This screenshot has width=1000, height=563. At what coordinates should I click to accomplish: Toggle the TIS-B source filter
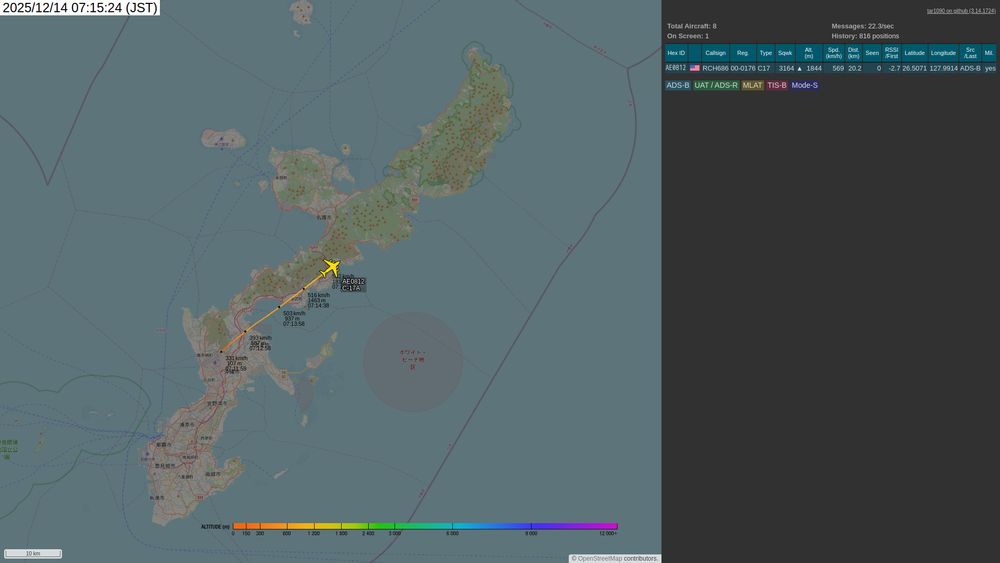(777, 85)
